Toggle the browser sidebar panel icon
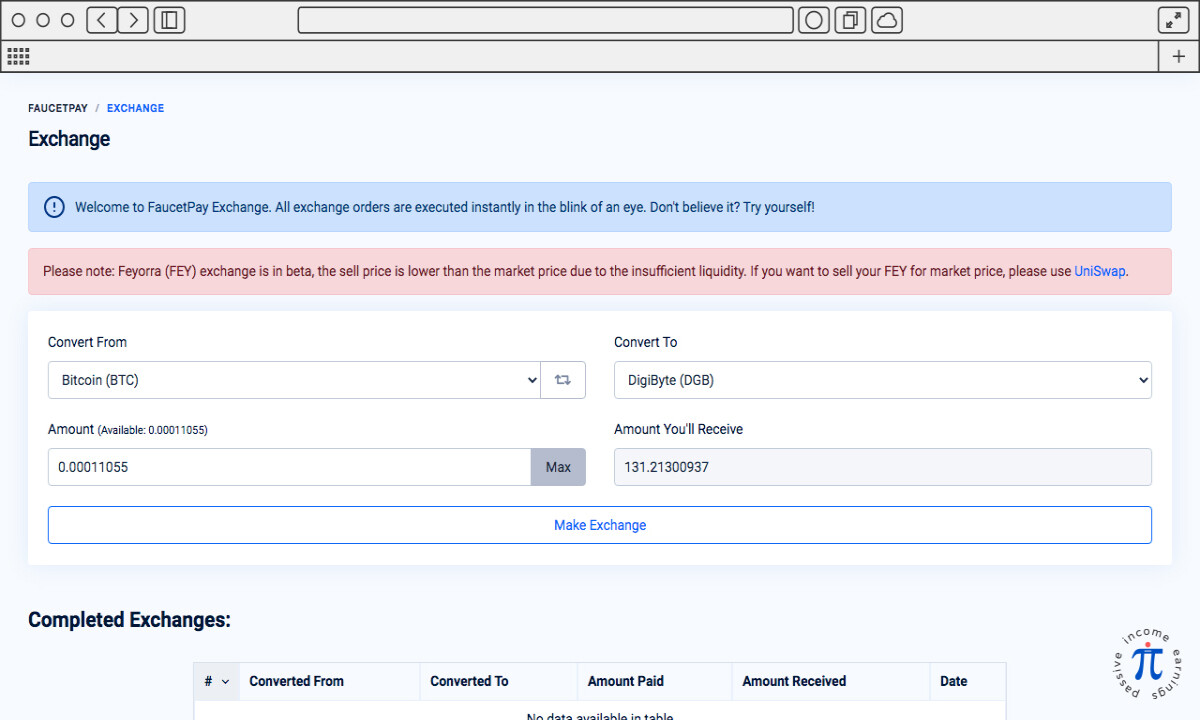 169,20
